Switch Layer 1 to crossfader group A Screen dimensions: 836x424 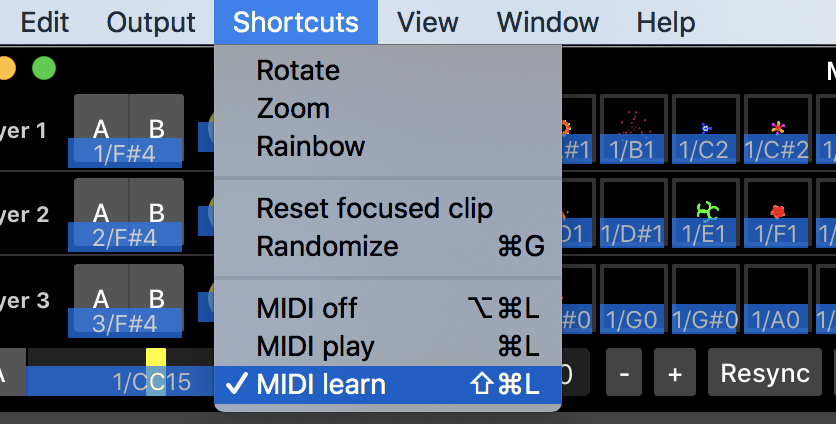(x=101, y=127)
